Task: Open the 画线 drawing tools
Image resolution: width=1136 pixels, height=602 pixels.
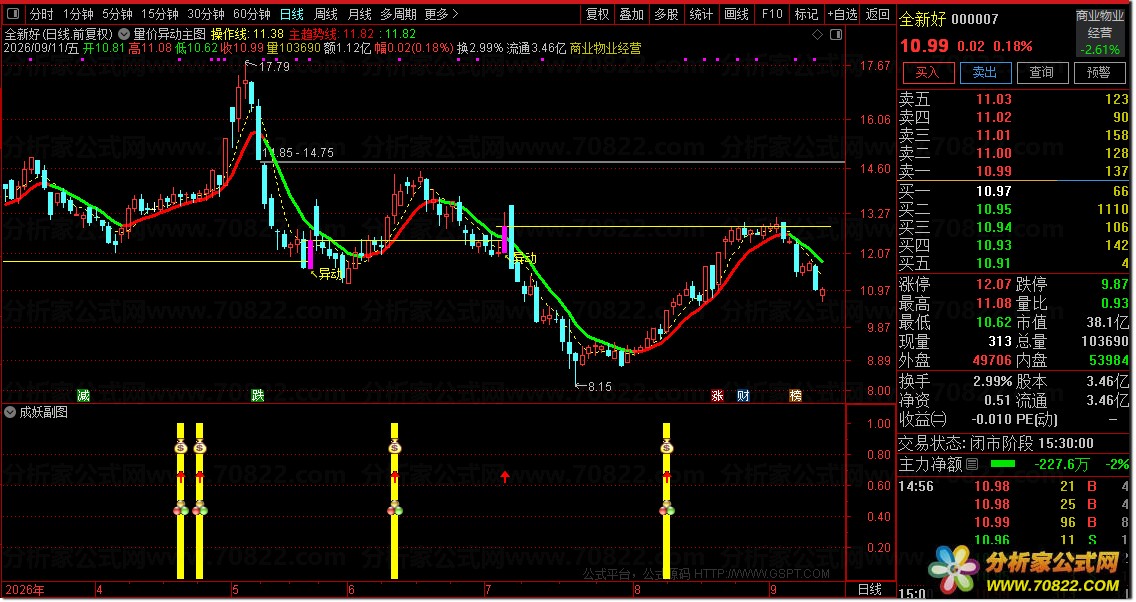Action: [x=736, y=14]
